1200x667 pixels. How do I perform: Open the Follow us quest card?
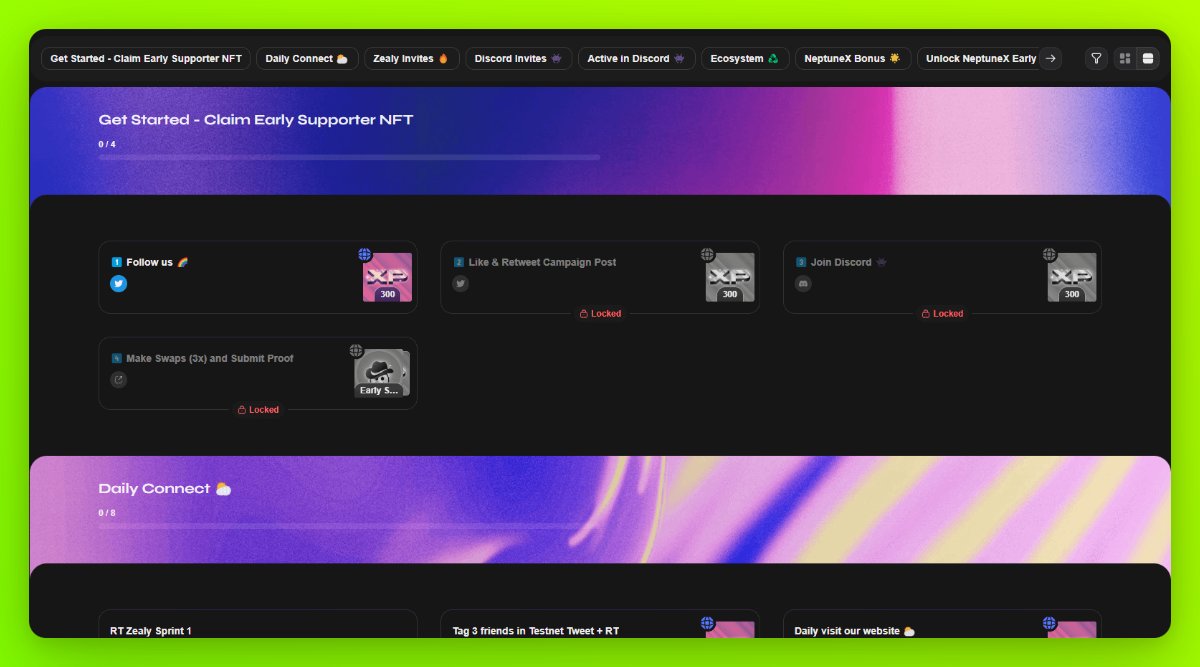pos(258,277)
